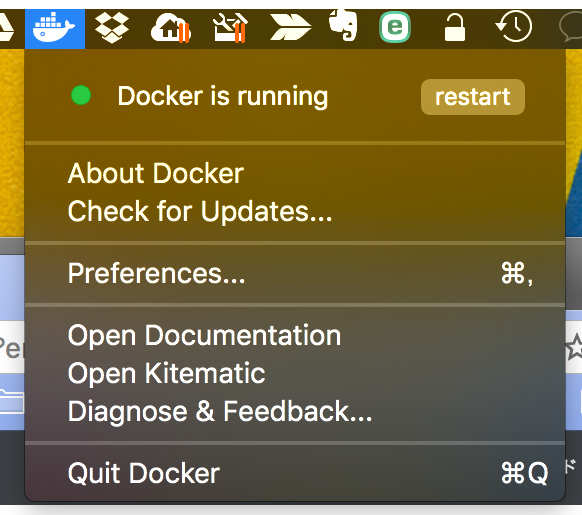Click the green Docker running status dot
582x515 pixels.
(x=81, y=95)
